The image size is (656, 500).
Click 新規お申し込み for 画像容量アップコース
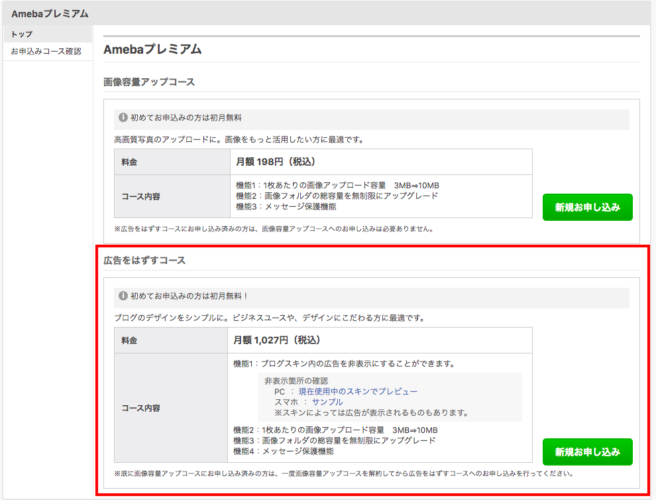587,207
